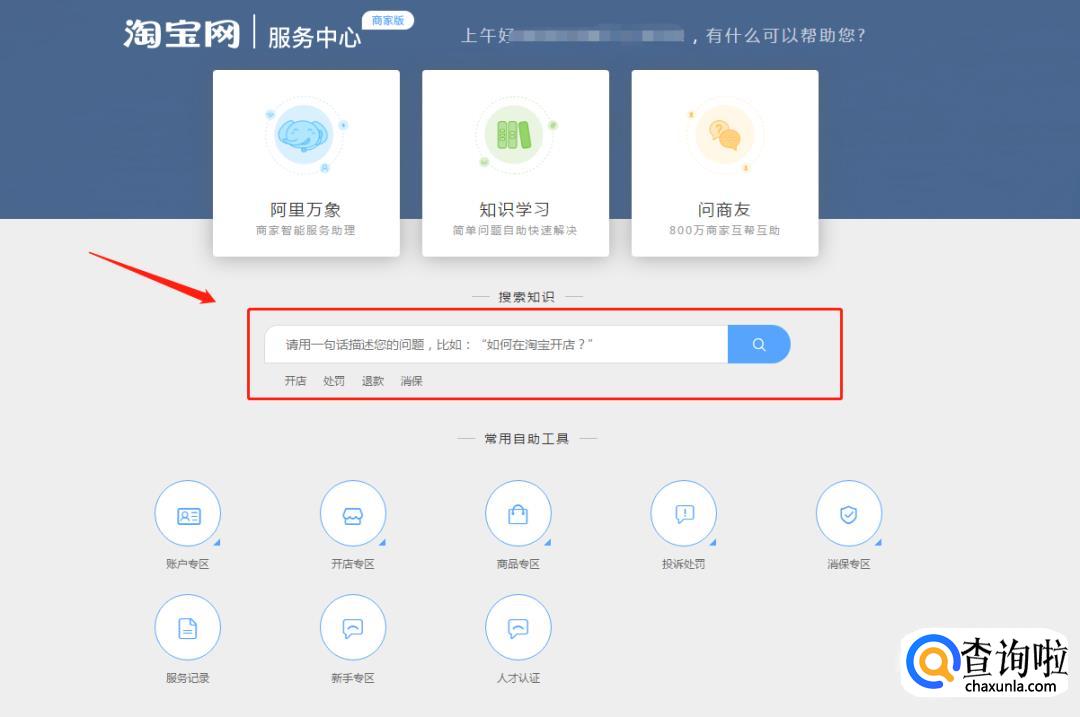The width and height of the screenshot is (1080, 717).
Task: Click the 知识学习 title text
Action: (x=515, y=209)
